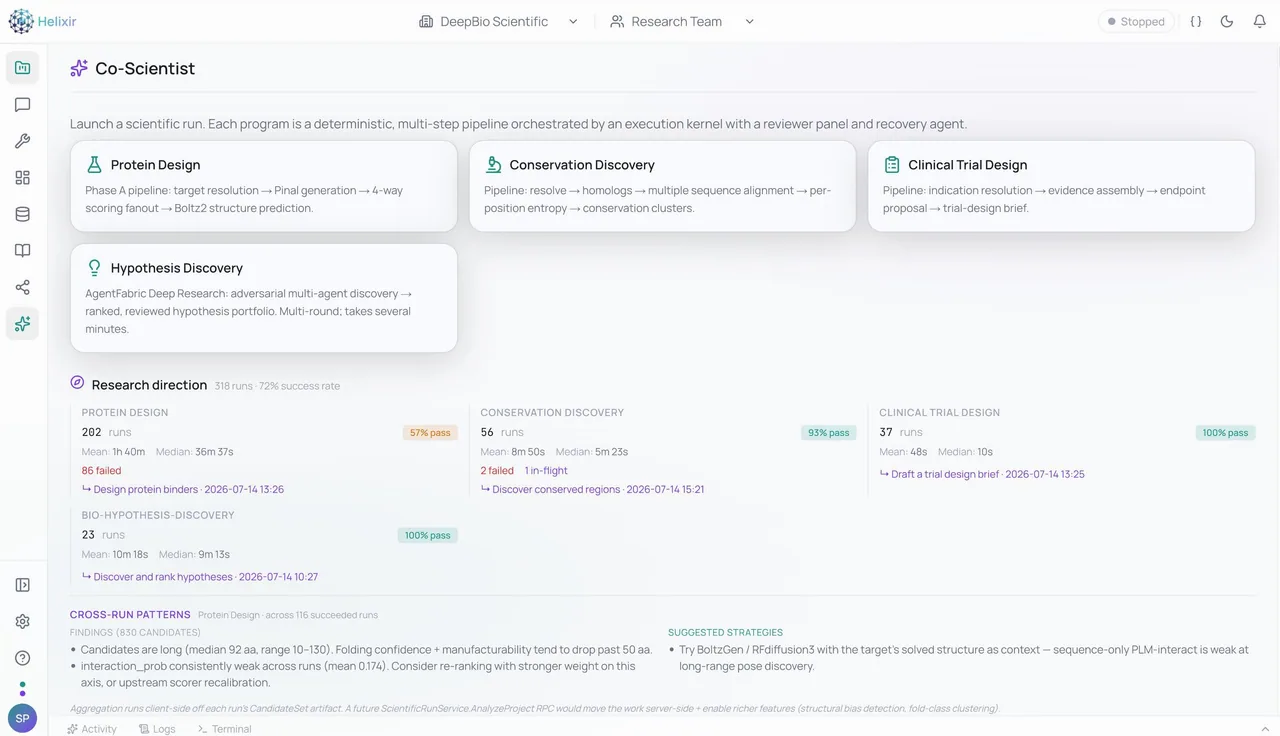Open the wrench tools sidebar icon

click(22, 141)
